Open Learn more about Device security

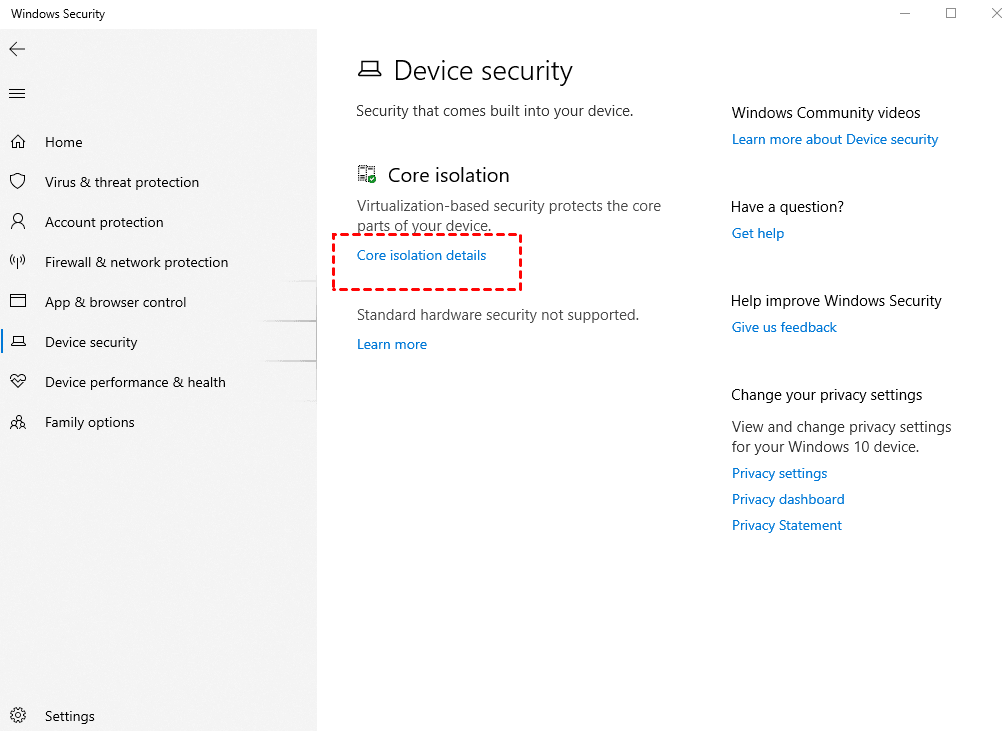(x=835, y=139)
